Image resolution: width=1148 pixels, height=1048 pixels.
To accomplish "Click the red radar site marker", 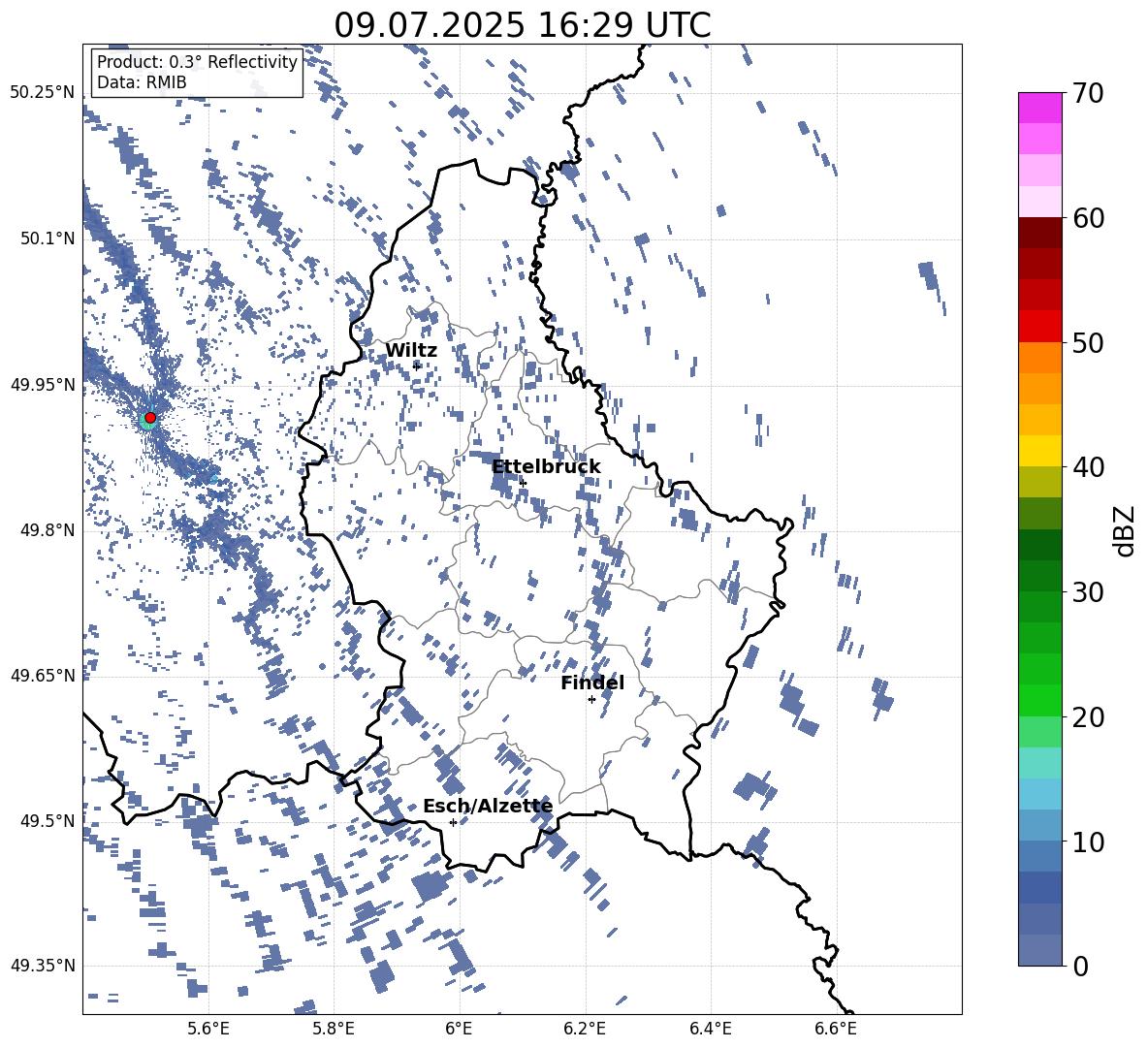I will click(x=150, y=418).
